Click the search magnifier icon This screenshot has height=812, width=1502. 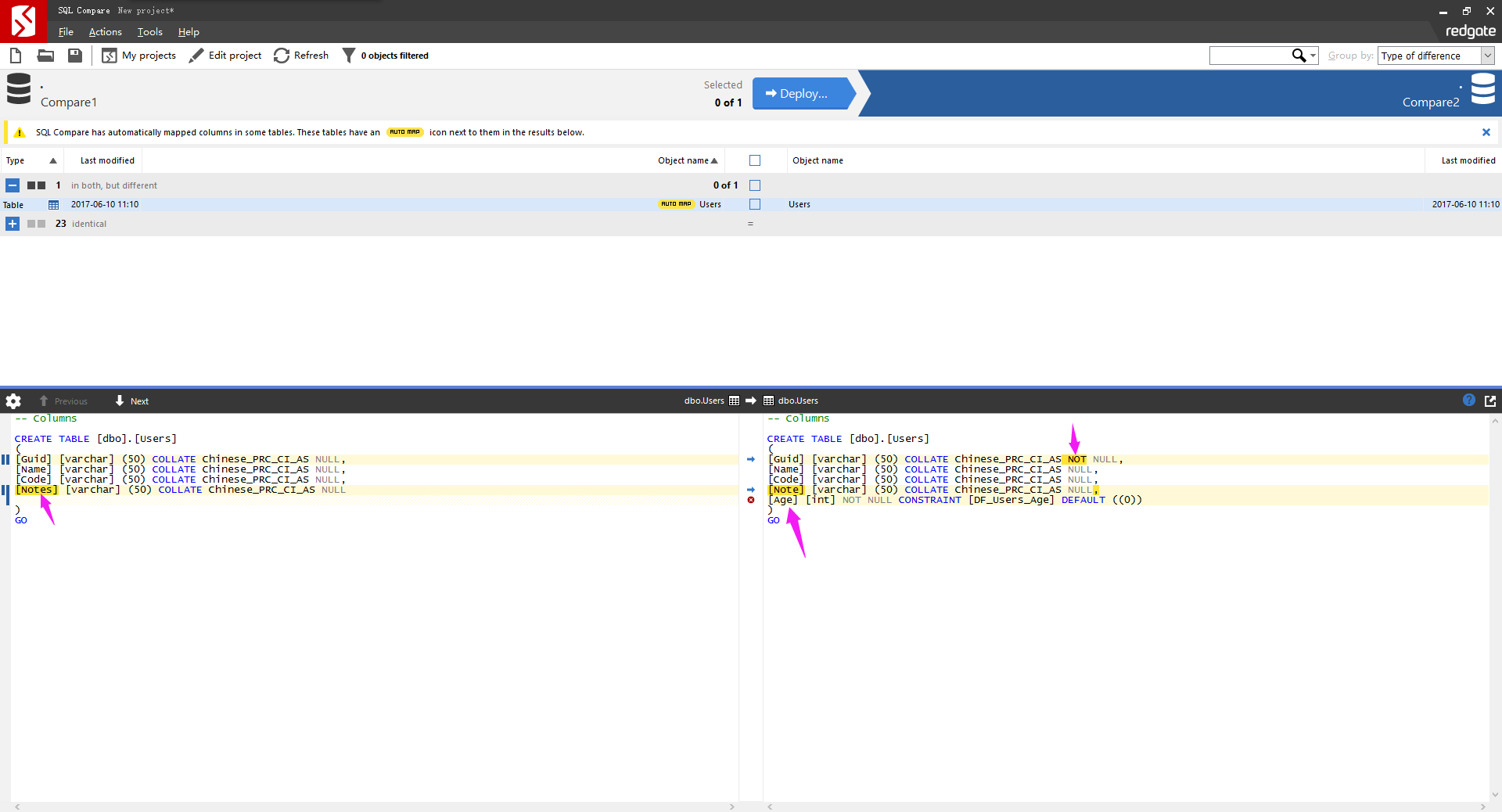pos(1299,56)
